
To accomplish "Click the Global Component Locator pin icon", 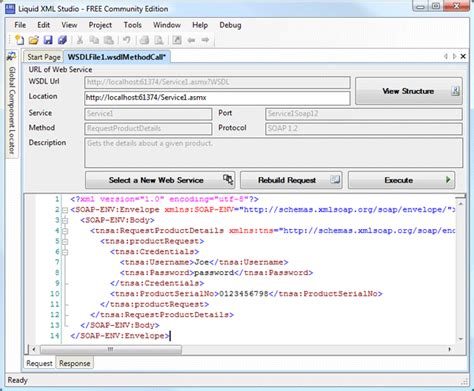I will (12, 56).
